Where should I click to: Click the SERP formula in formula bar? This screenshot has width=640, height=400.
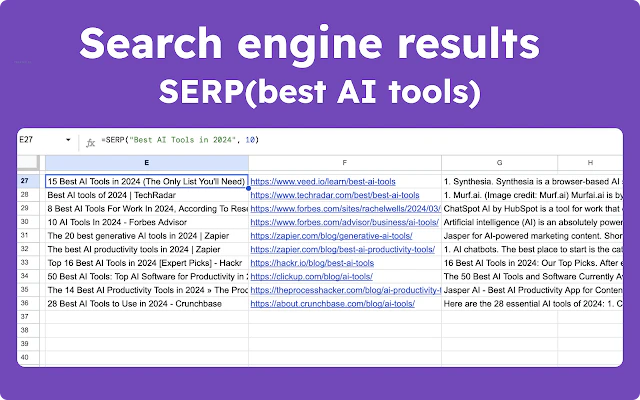pyautogui.click(x=180, y=140)
